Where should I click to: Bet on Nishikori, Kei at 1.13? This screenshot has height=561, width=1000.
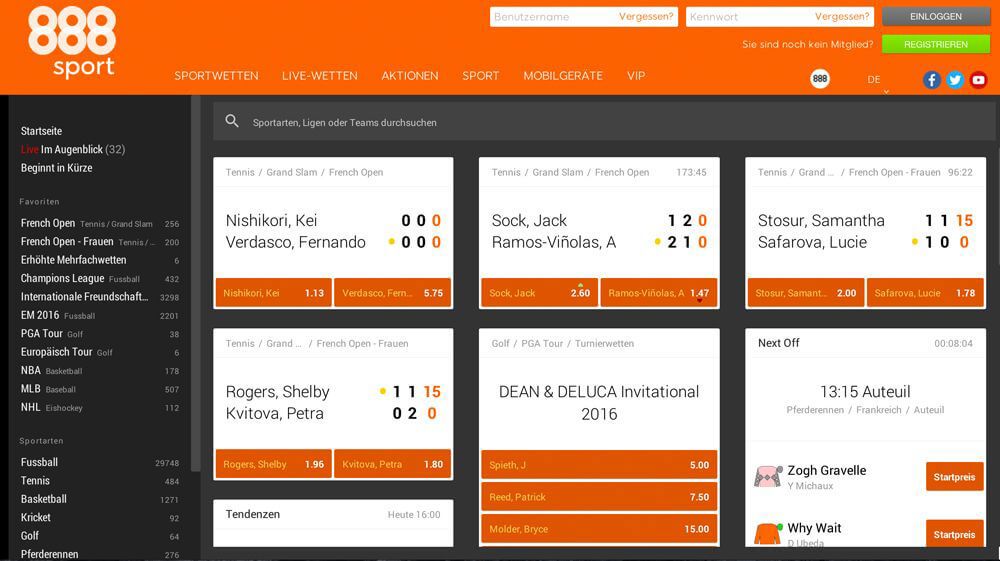click(x=274, y=293)
